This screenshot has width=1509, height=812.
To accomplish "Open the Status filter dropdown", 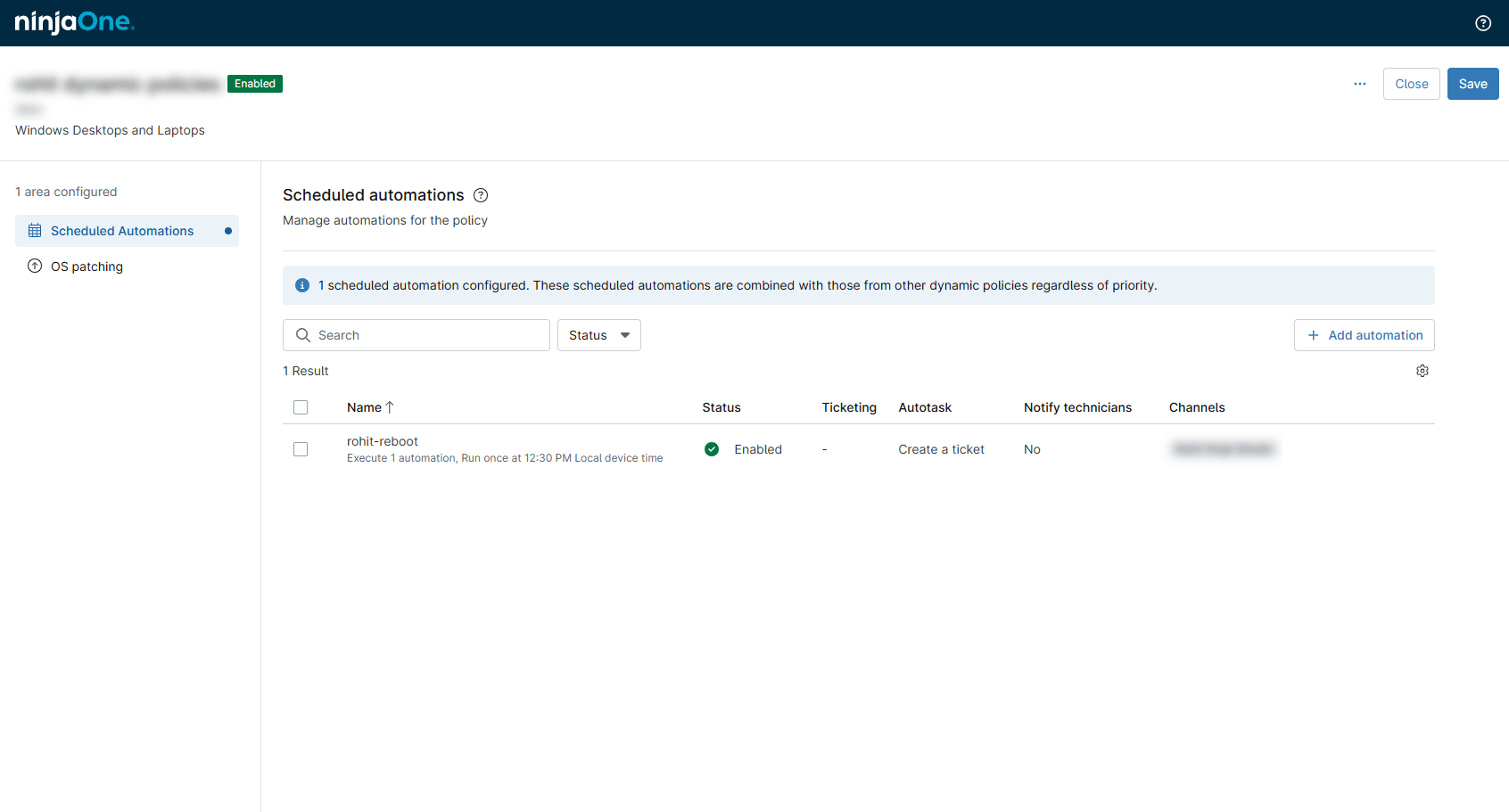I will point(598,334).
